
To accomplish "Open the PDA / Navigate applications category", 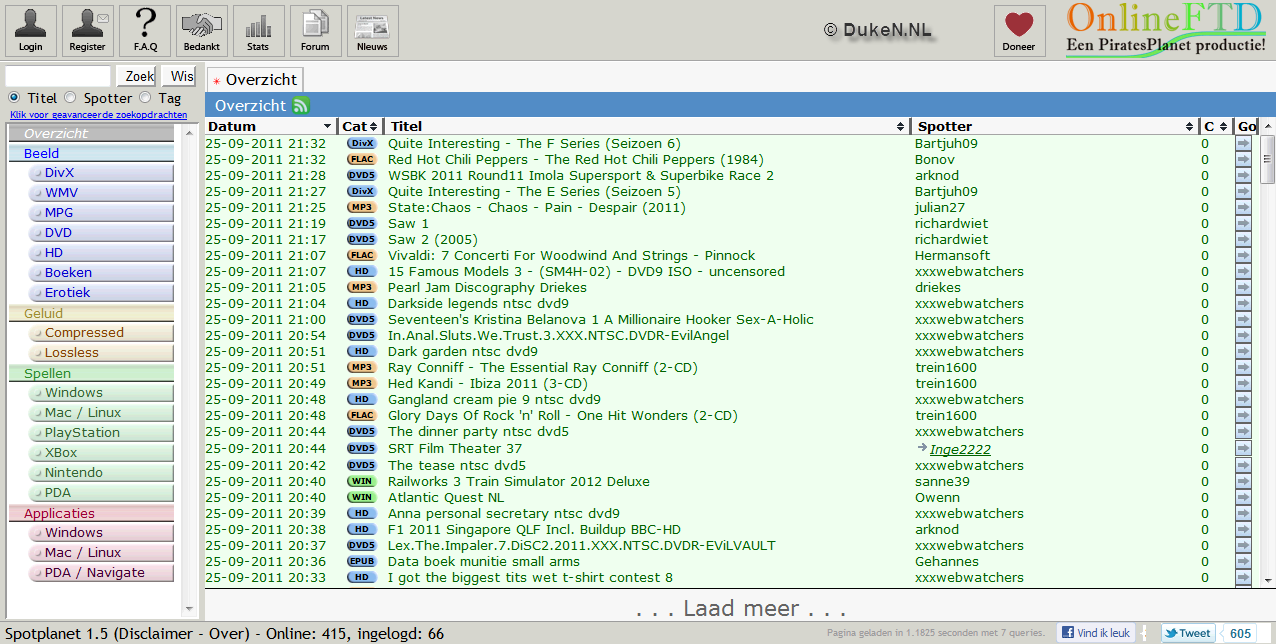I will point(101,573).
